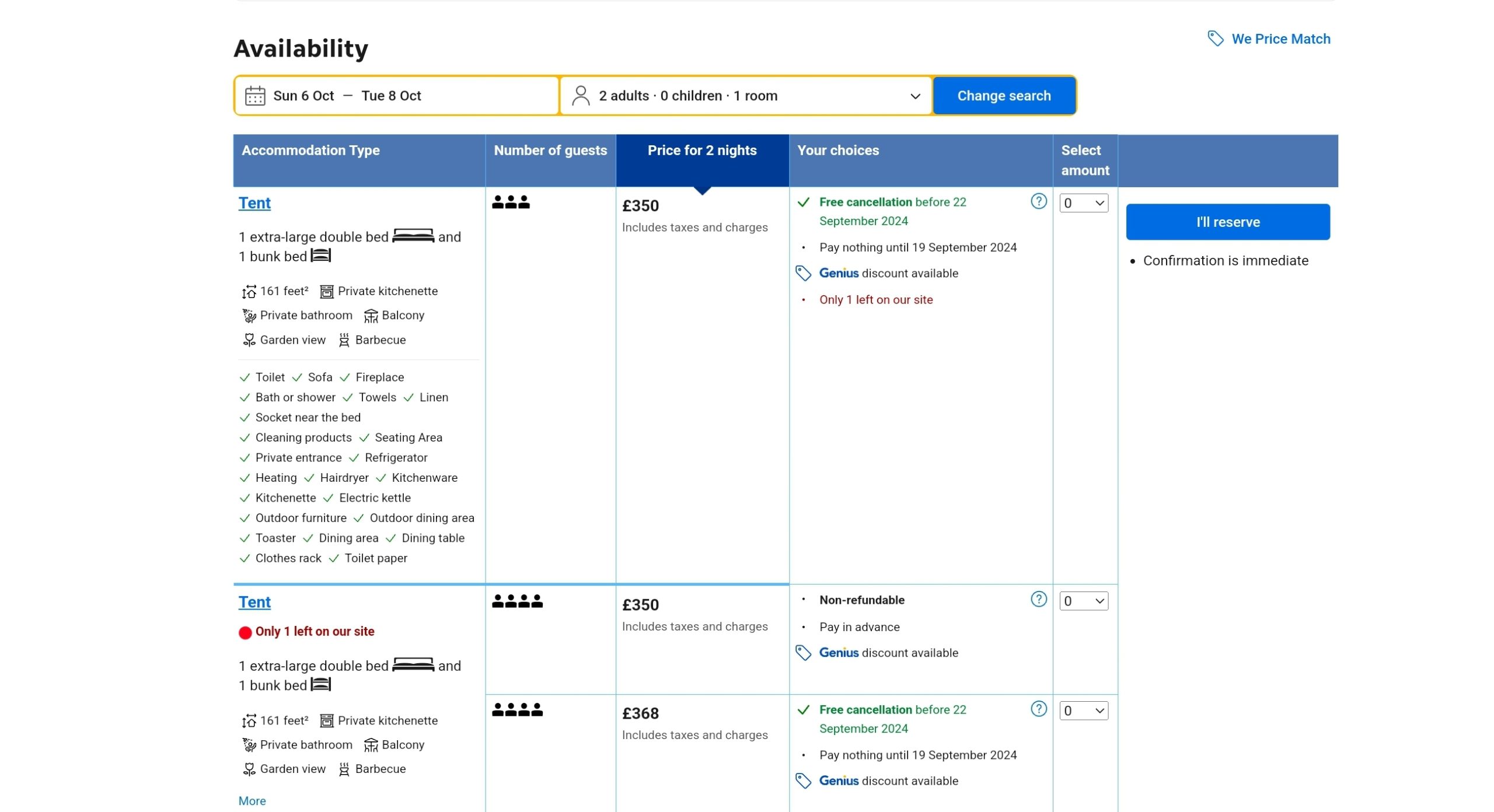1494x812 pixels.
Task: Click 'Non-refundable' policy text
Action: [x=862, y=600]
